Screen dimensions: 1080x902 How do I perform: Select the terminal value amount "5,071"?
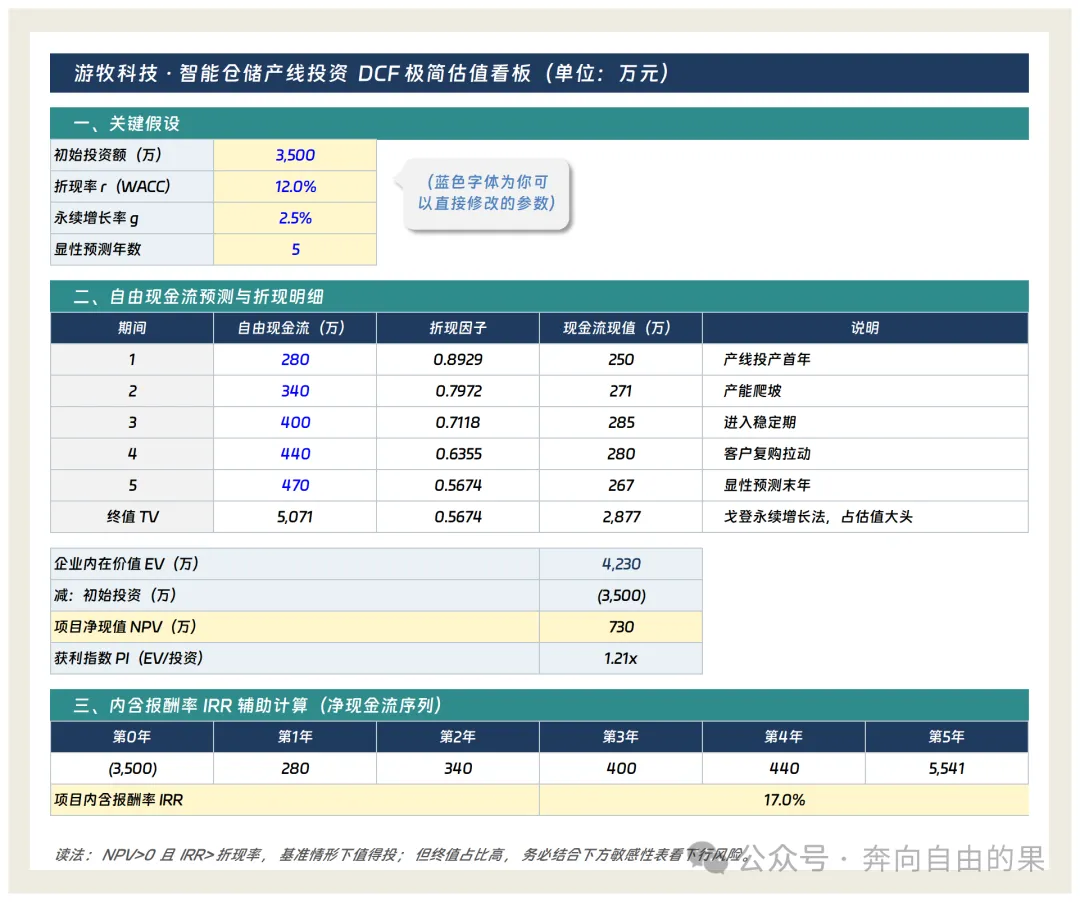pyautogui.click(x=295, y=516)
